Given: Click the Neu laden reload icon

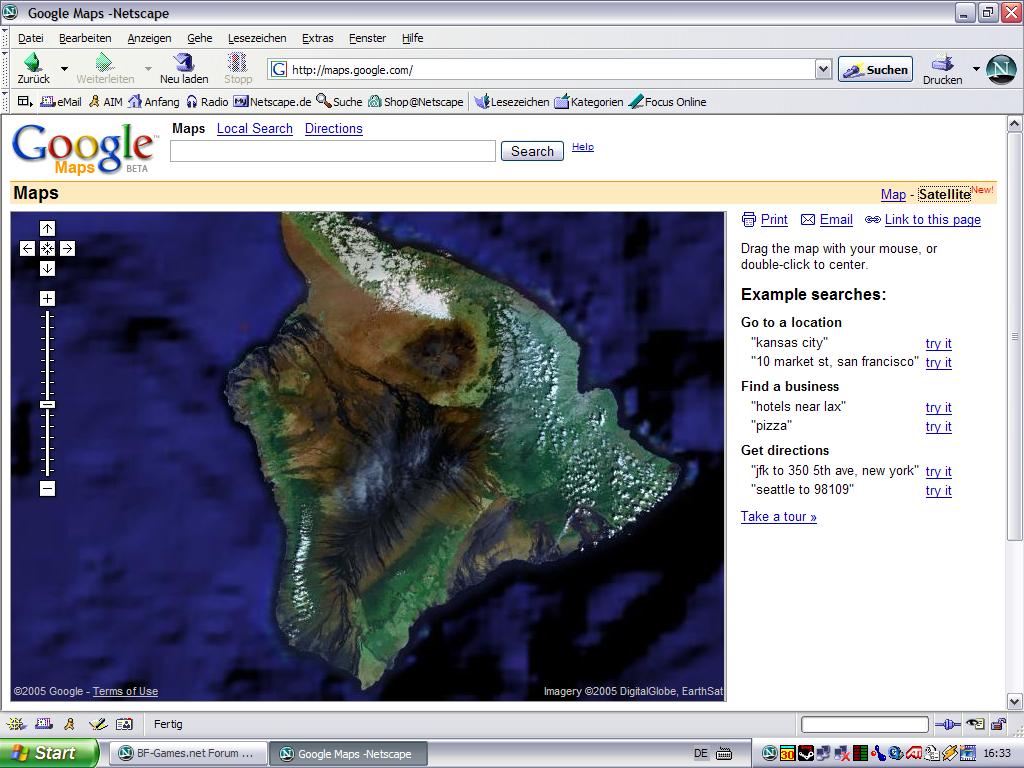Looking at the screenshot, I should point(184,62).
